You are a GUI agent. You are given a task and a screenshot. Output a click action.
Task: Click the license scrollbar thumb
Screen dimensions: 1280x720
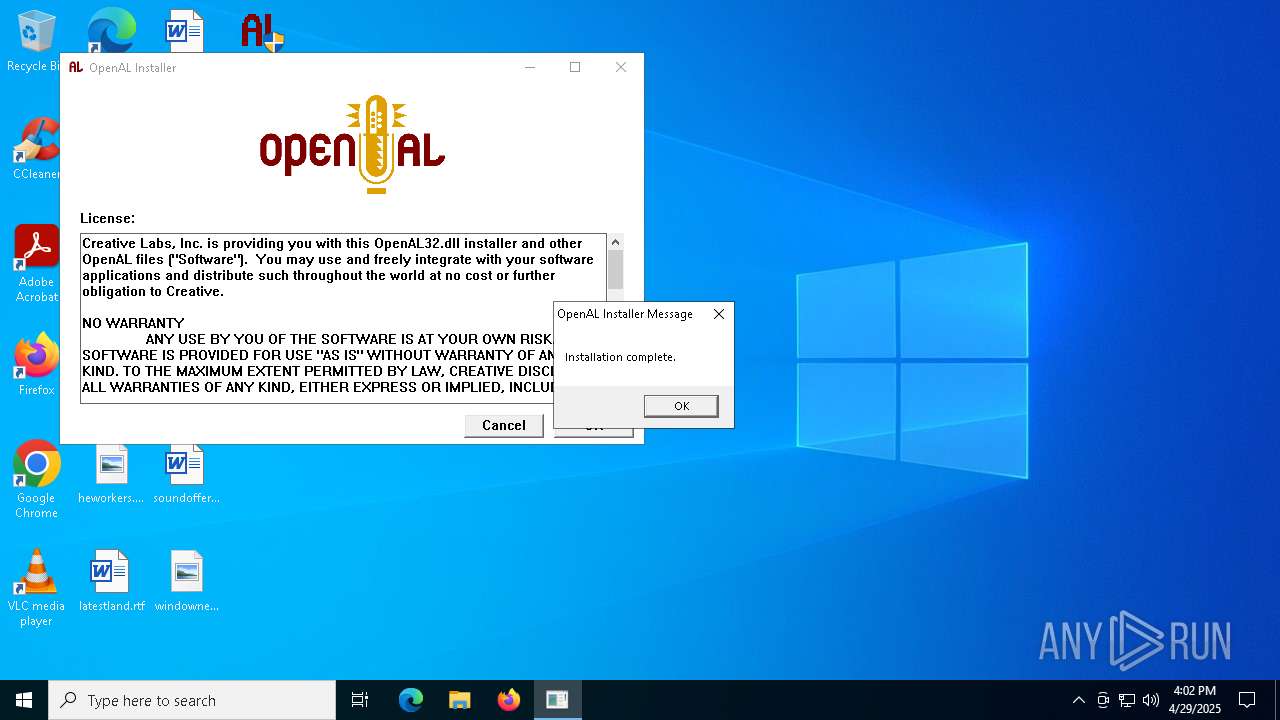click(615, 270)
